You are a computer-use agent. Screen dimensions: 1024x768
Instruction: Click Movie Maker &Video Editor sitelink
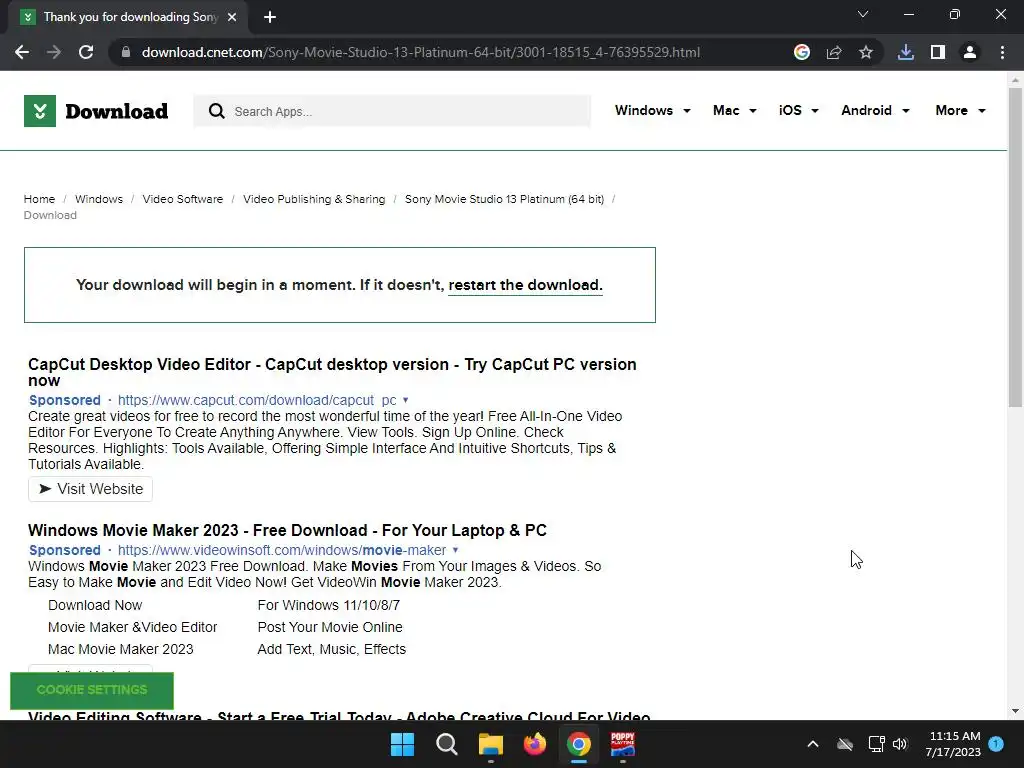tap(133, 628)
